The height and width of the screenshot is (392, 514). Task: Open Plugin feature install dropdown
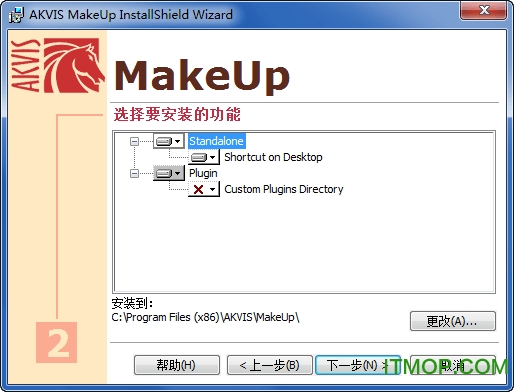point(169,173)
